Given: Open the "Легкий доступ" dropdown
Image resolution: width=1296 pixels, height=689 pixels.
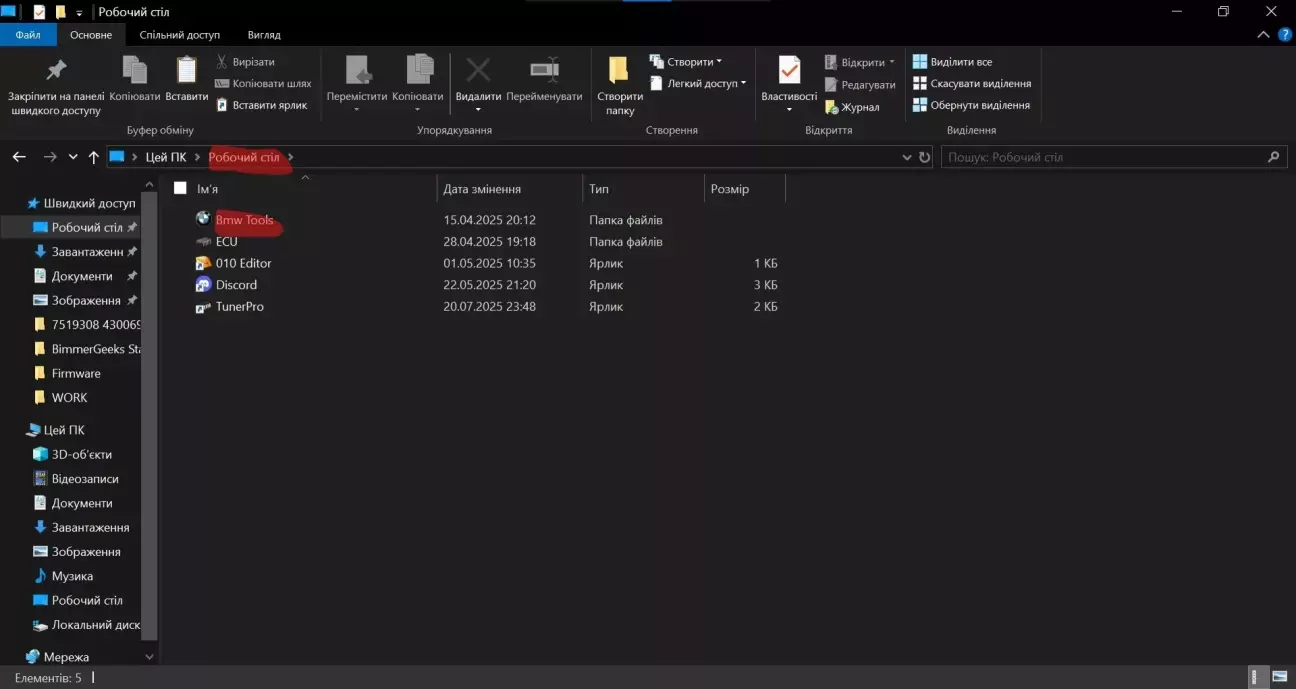Looking at the screenshot, I should point(698,84).
